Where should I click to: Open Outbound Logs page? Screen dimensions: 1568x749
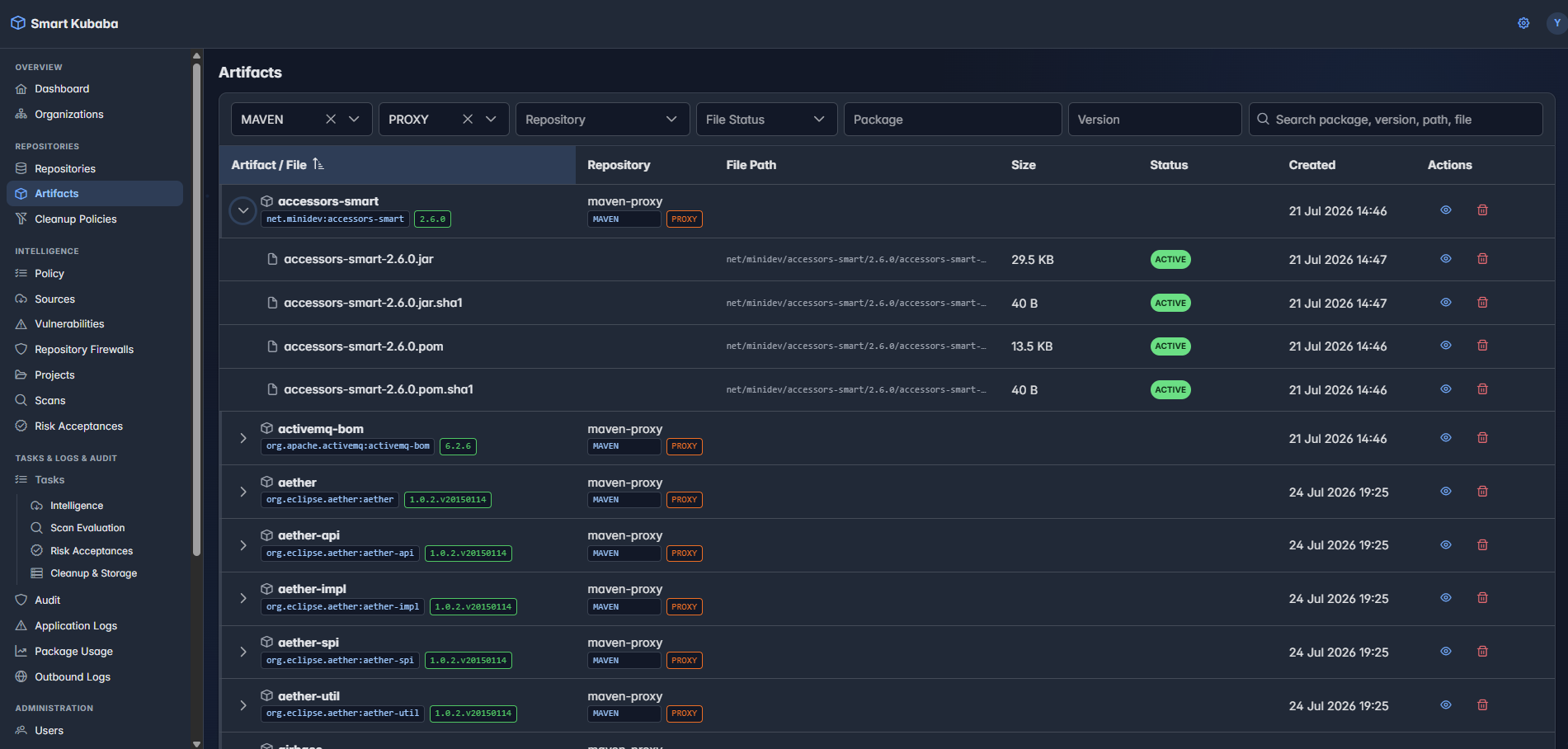coord(95,677)
